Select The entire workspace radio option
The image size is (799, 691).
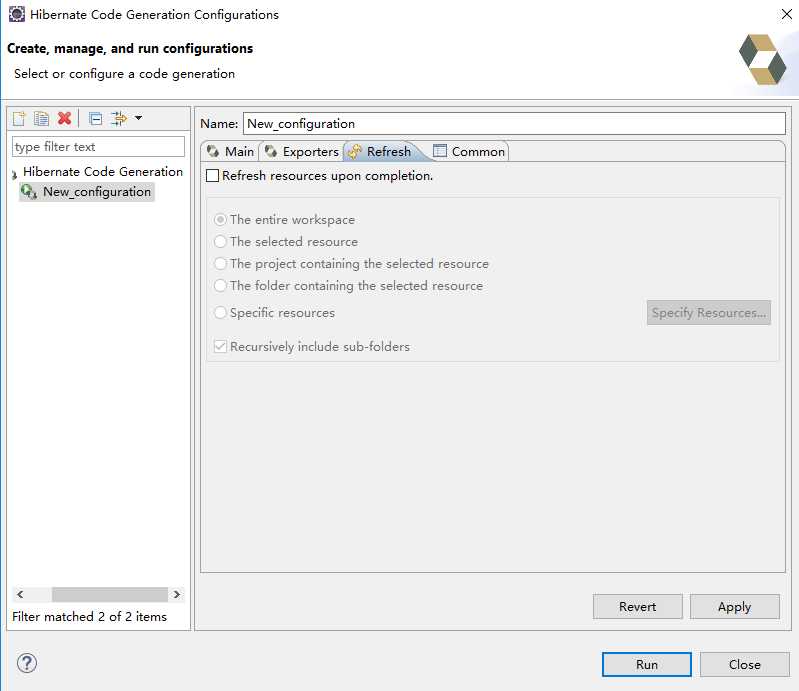coord(220,220)
